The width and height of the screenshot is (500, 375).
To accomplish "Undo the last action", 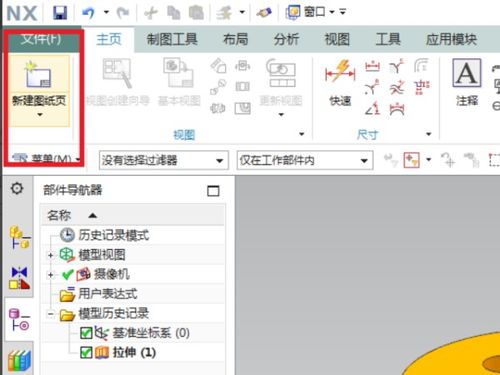I will 88,13.
